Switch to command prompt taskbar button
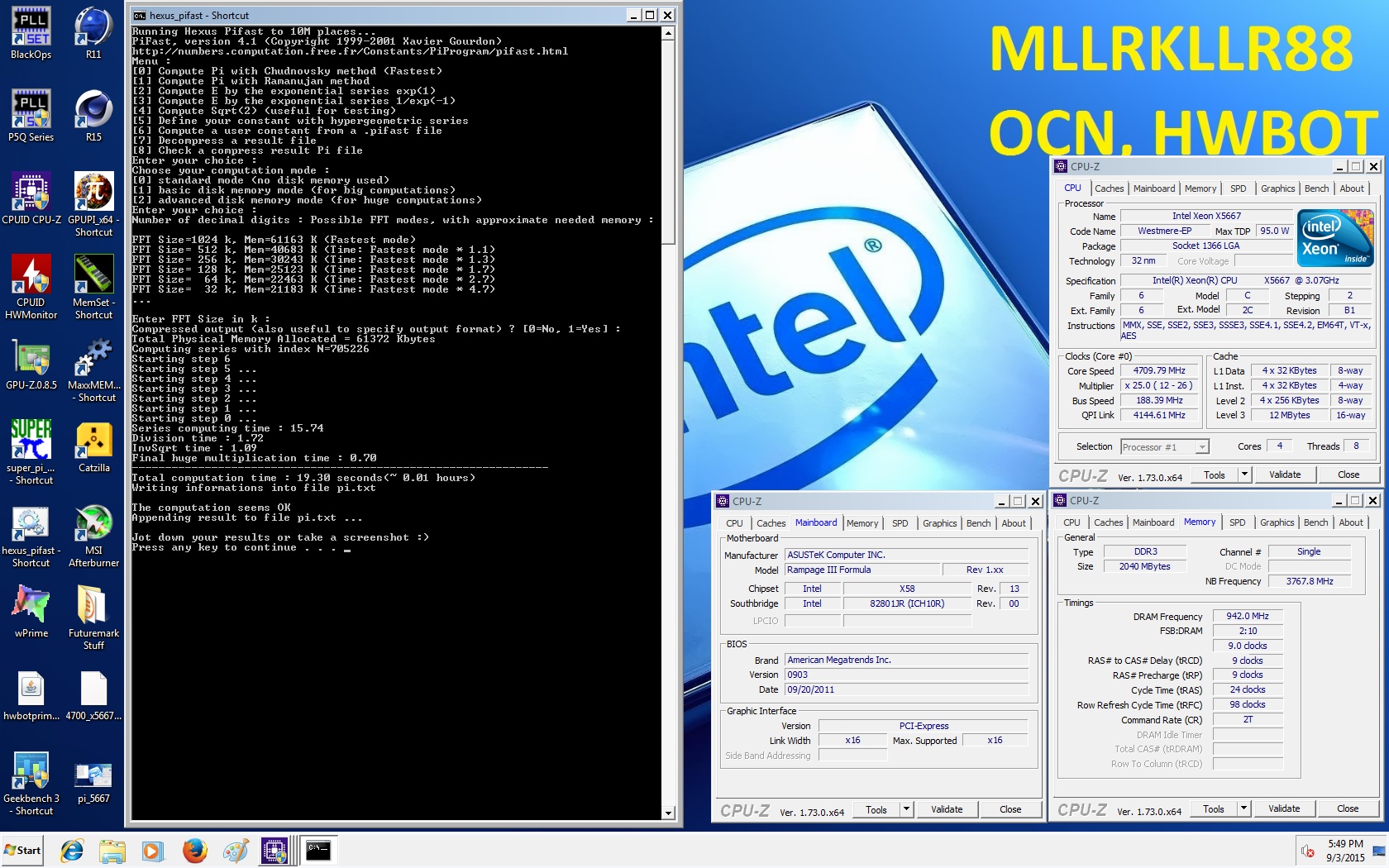This screenshot has height=868, width=1389. [317, 850]
